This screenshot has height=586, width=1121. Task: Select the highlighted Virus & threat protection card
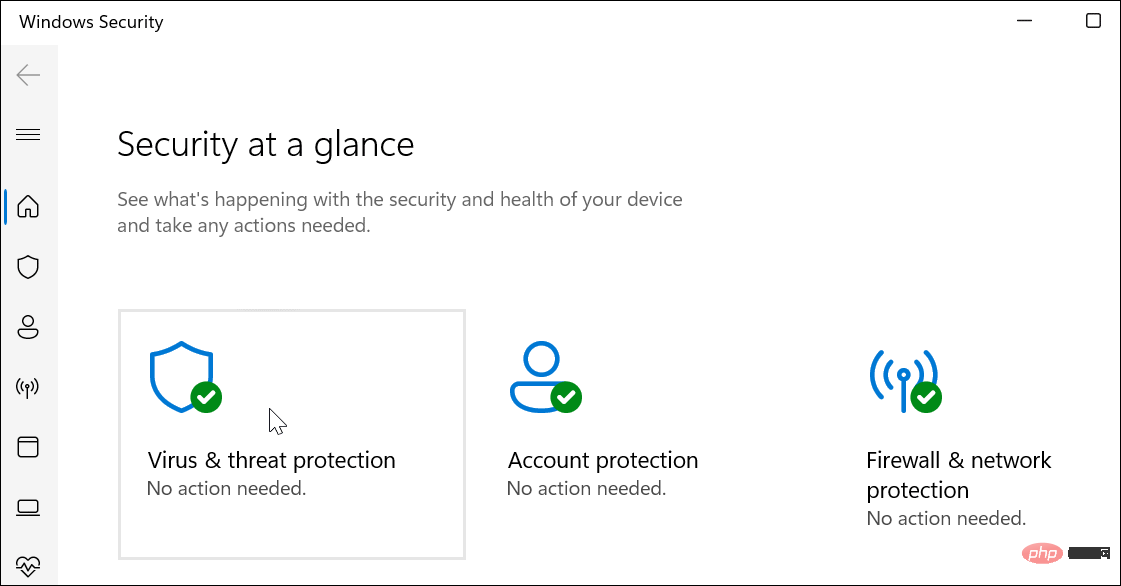tap(291, 433)
